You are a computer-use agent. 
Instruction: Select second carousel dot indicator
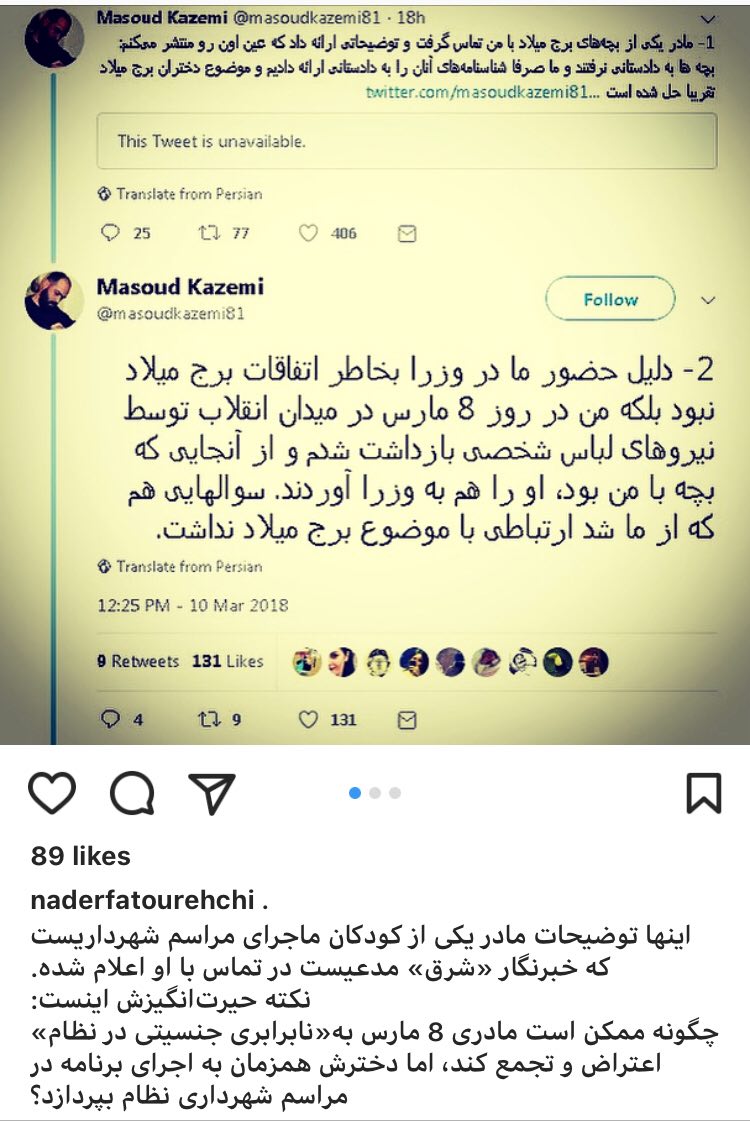pos(375,793)
